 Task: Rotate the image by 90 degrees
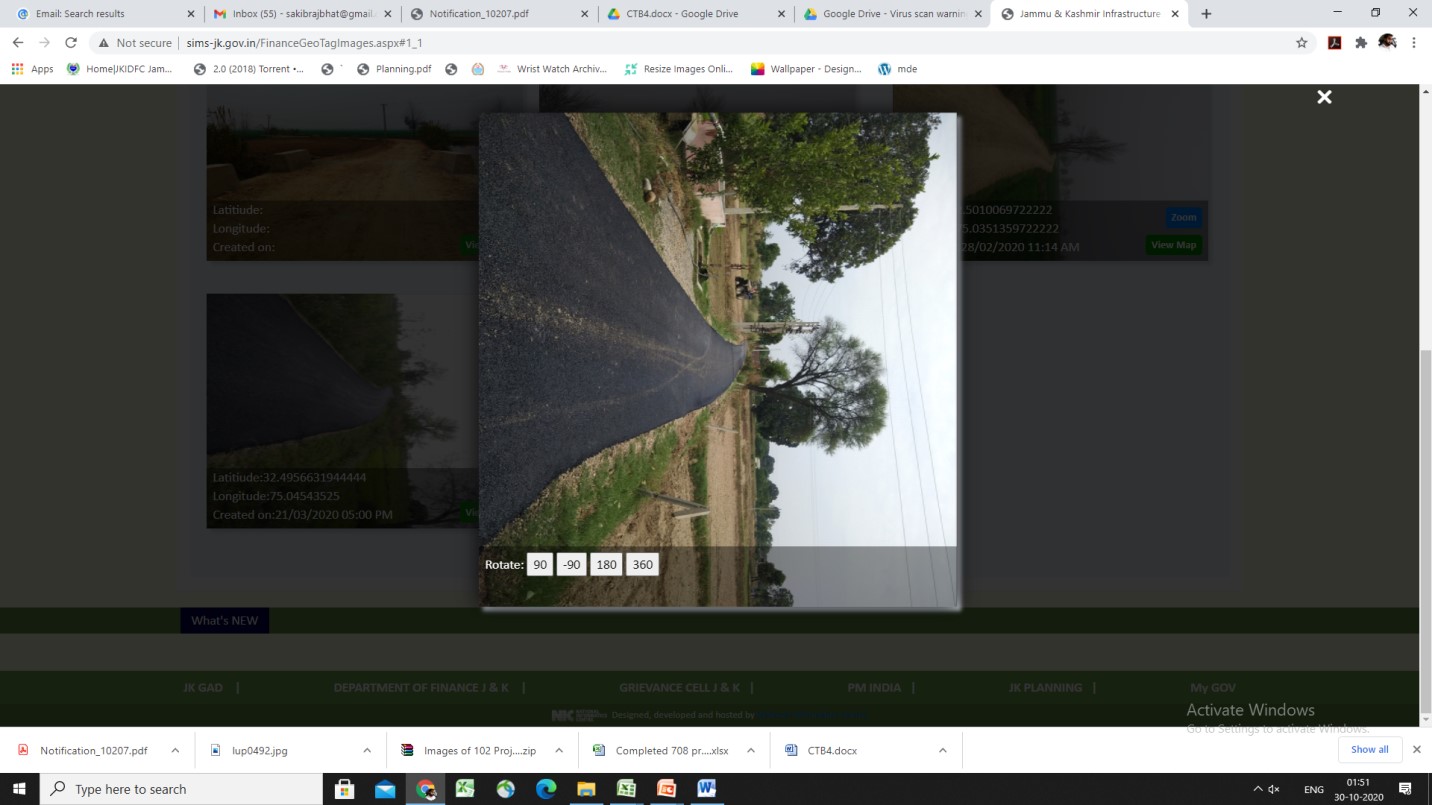pos(540,564)
